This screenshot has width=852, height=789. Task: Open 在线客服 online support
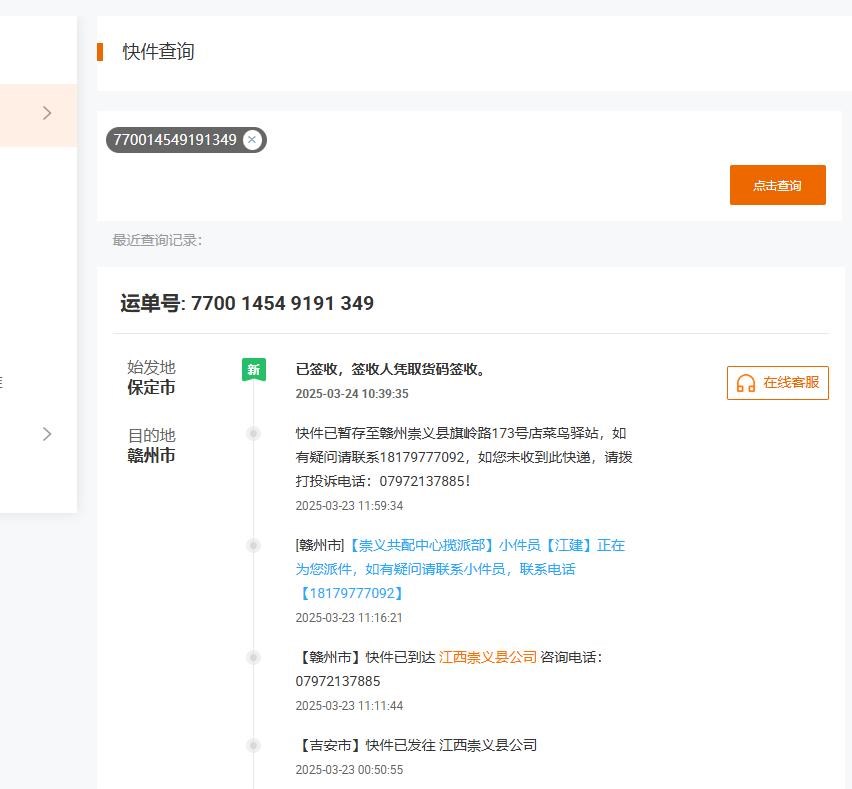tap(778, 383)
